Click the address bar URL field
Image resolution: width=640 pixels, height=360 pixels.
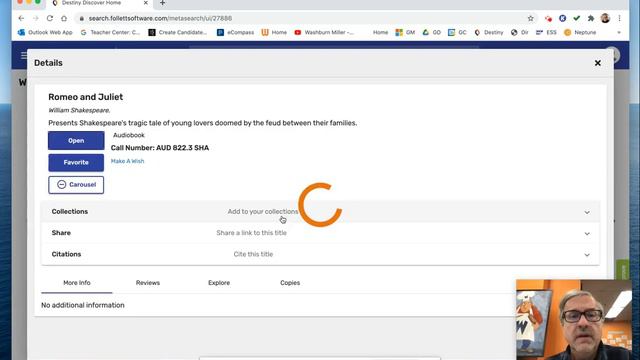(302, 18)
